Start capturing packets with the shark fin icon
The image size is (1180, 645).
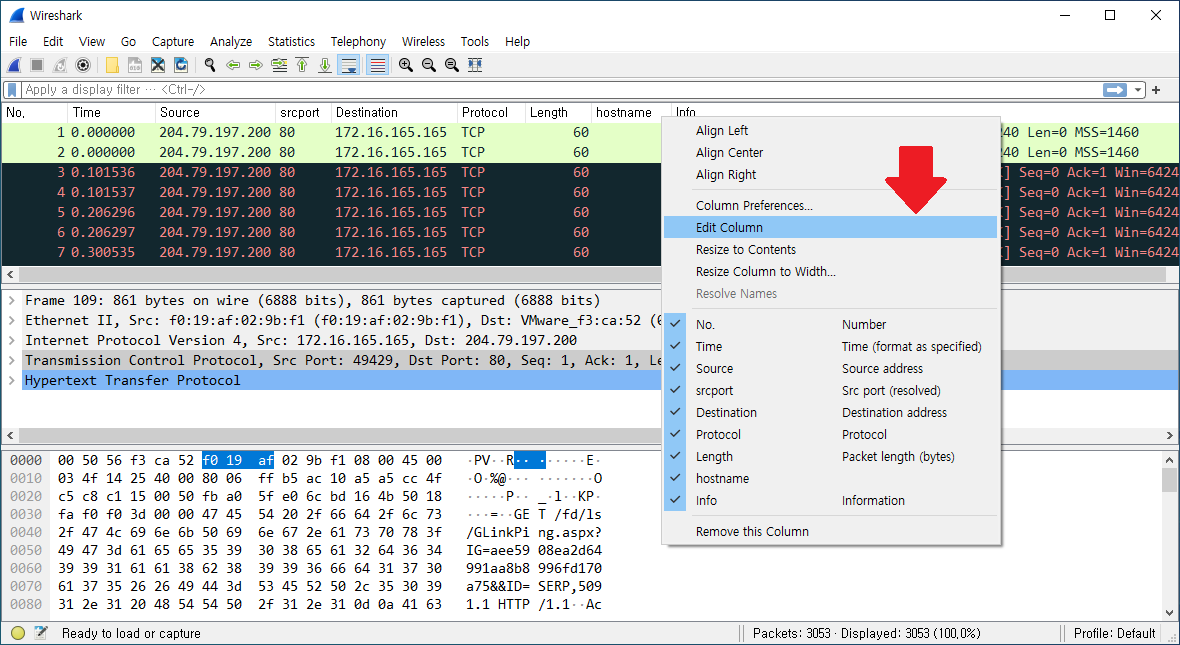point(14,65)
